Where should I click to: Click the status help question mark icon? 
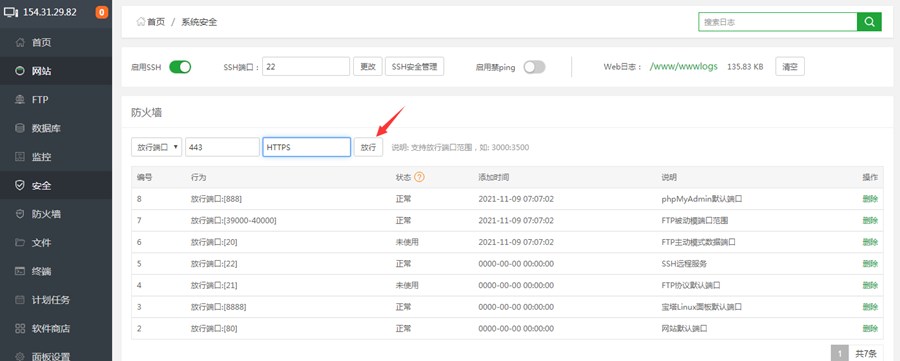[419, 177]
